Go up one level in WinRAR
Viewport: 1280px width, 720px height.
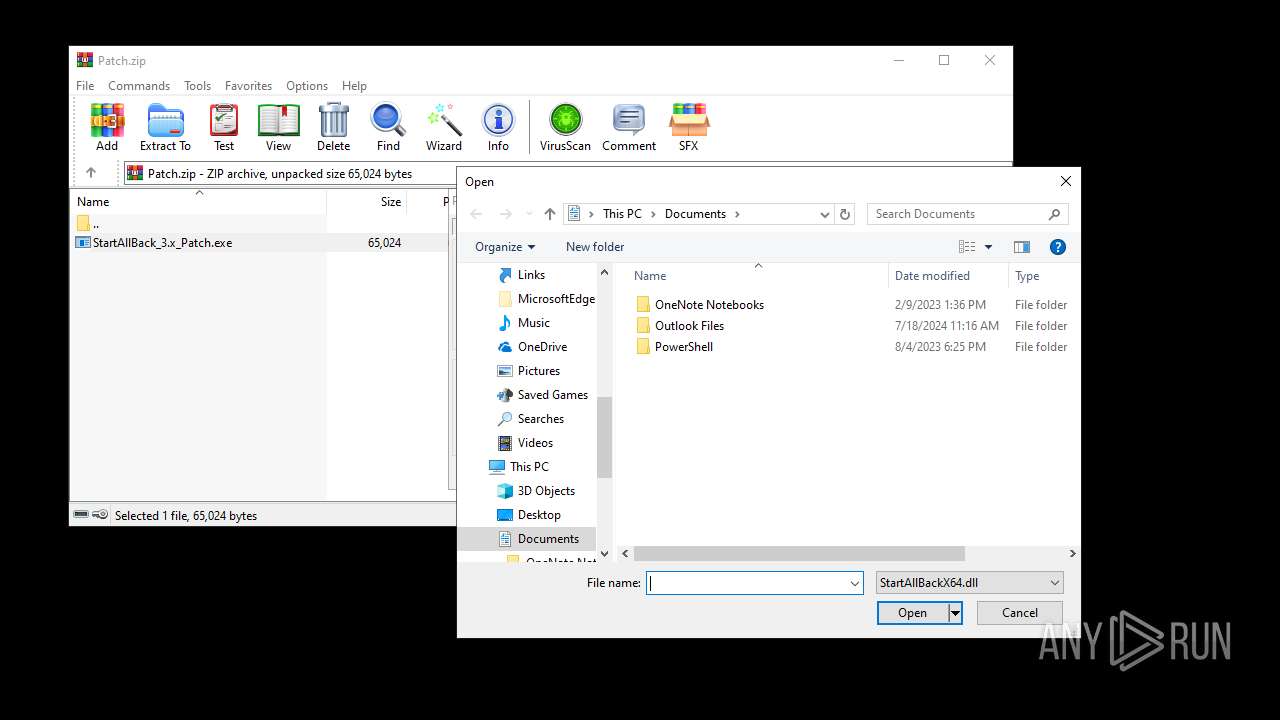point(90,173)
